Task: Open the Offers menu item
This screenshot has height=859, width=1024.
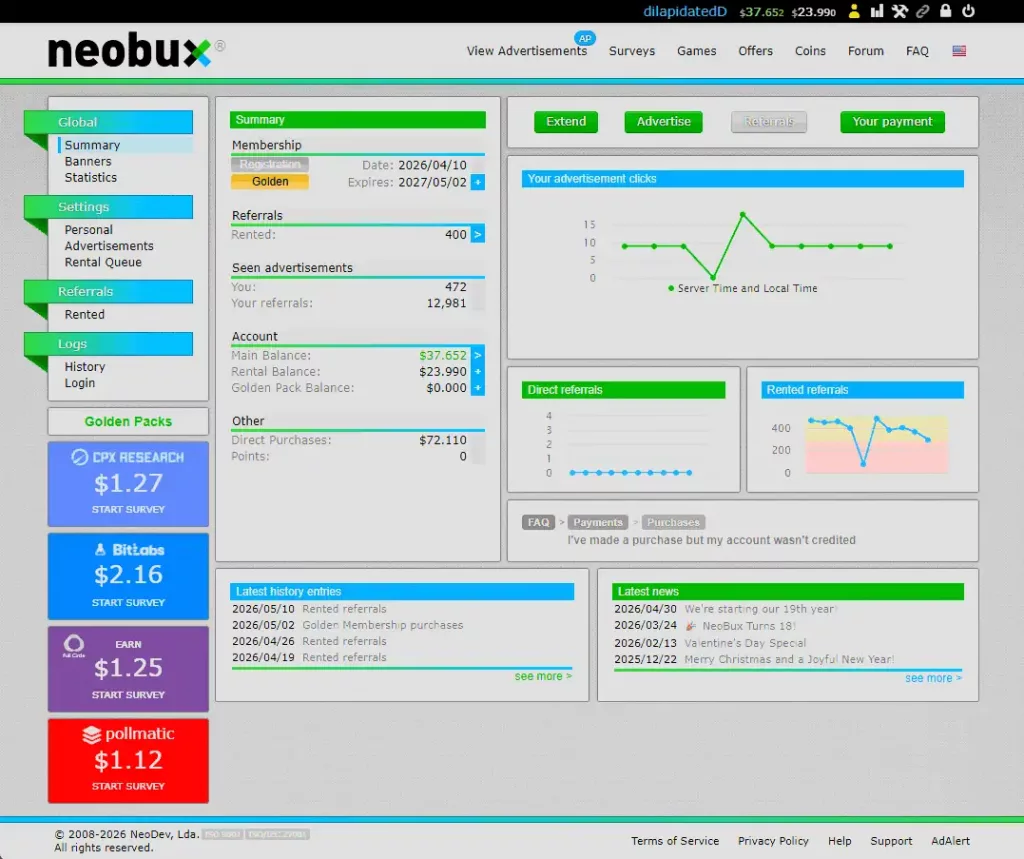Action: pos(755,51)
